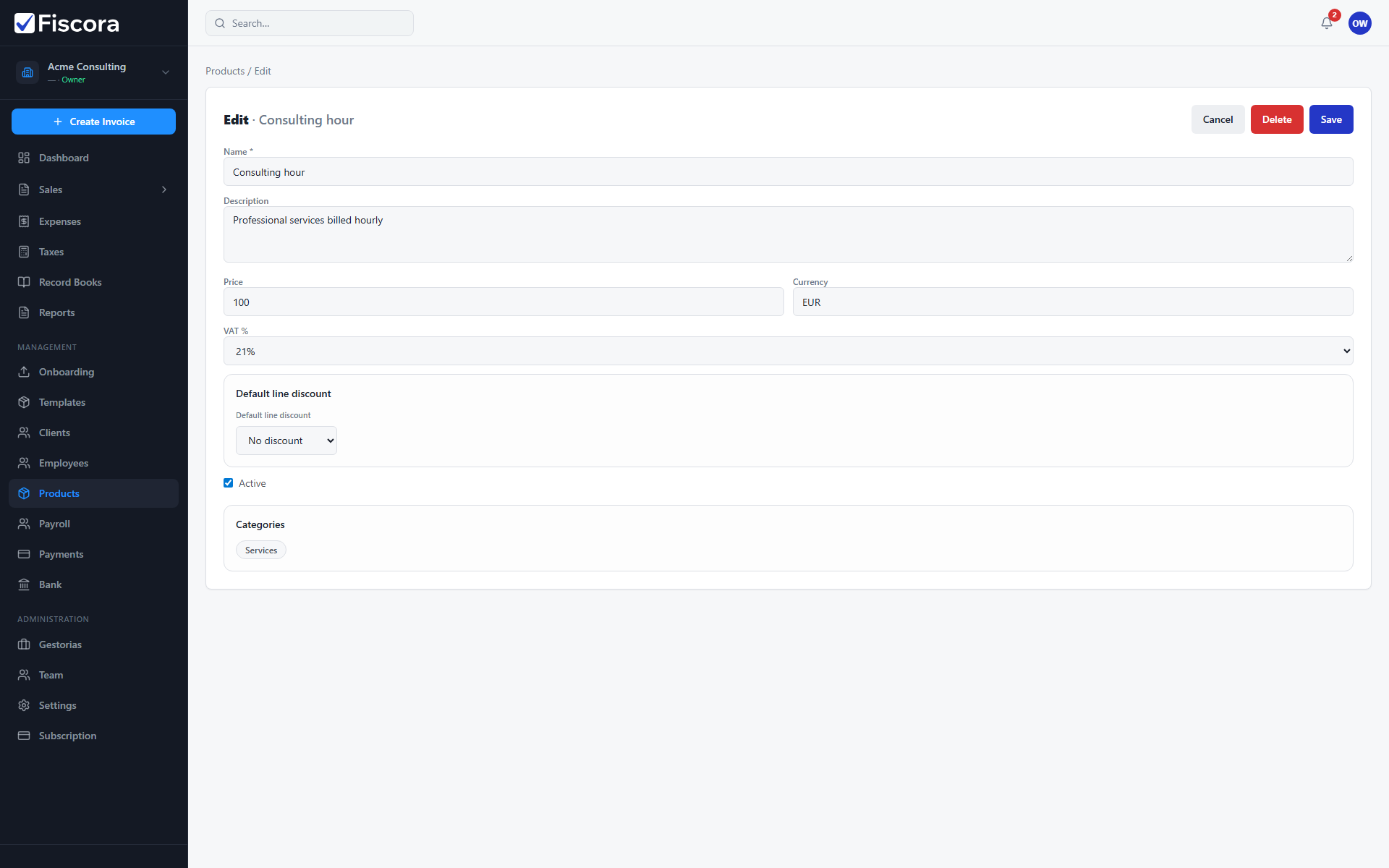This screenshot has width=1389, height=868.
Task: Click the Products breadcrumb link
Action: (225, 71)
